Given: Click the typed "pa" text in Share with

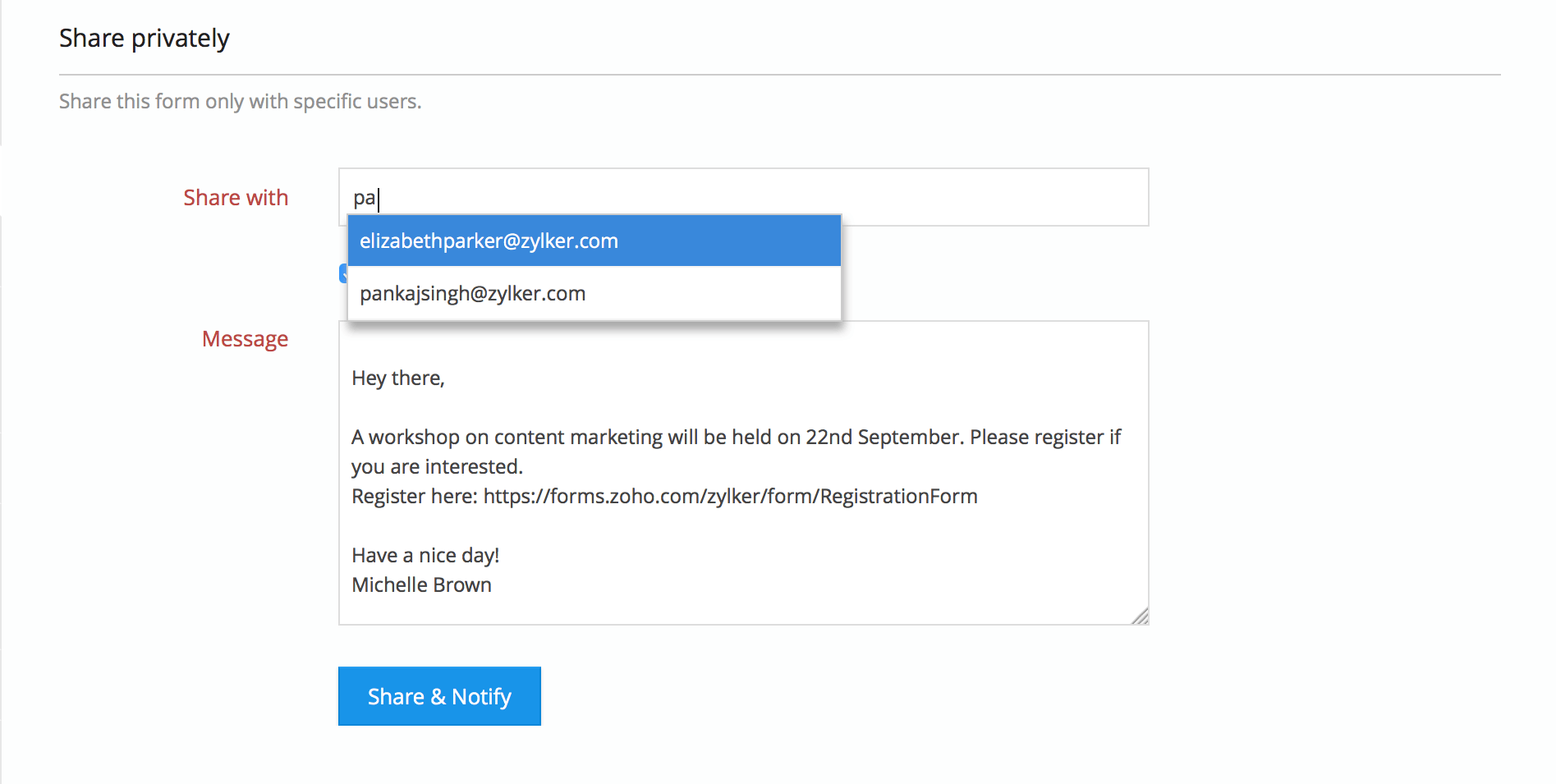Looking at the screenshot, I should [x=365, y=198].
